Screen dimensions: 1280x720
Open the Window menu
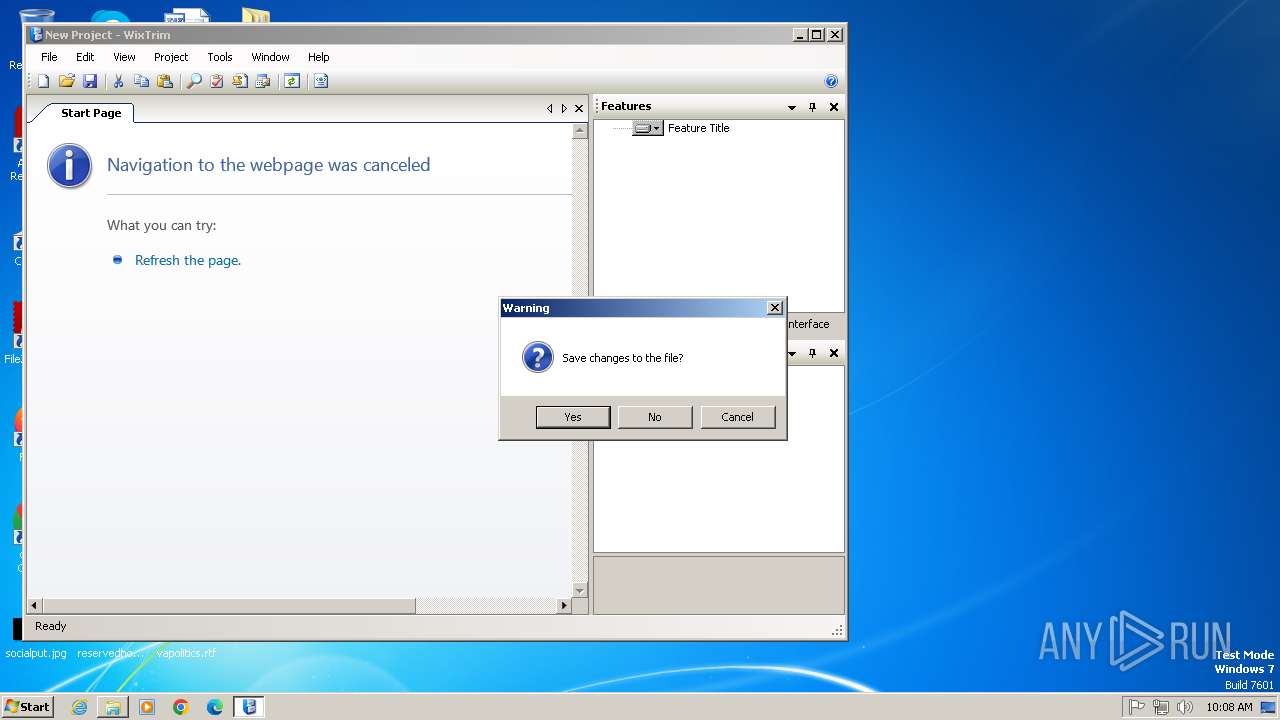click(x=270, y=57)
